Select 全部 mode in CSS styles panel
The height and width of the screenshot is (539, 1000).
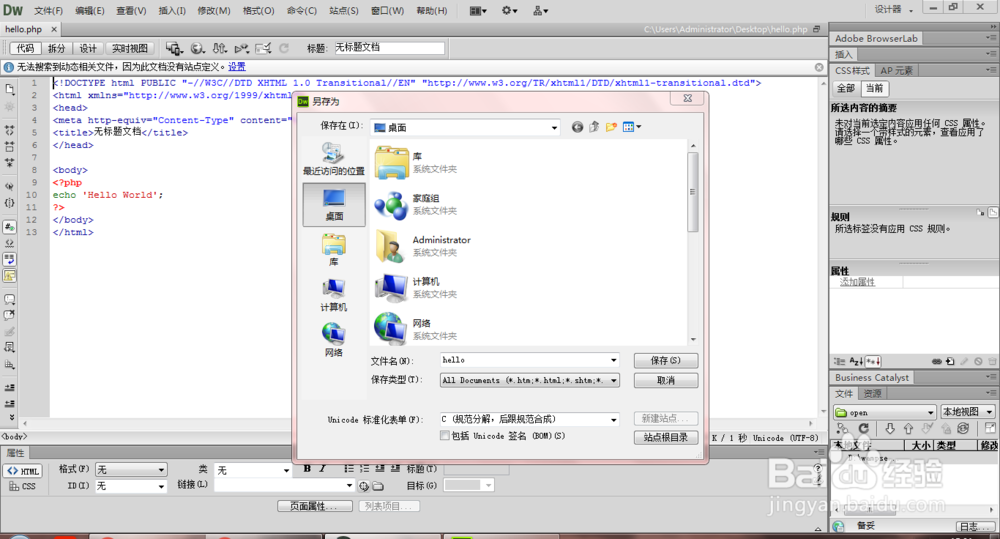[x=846, y=88]
